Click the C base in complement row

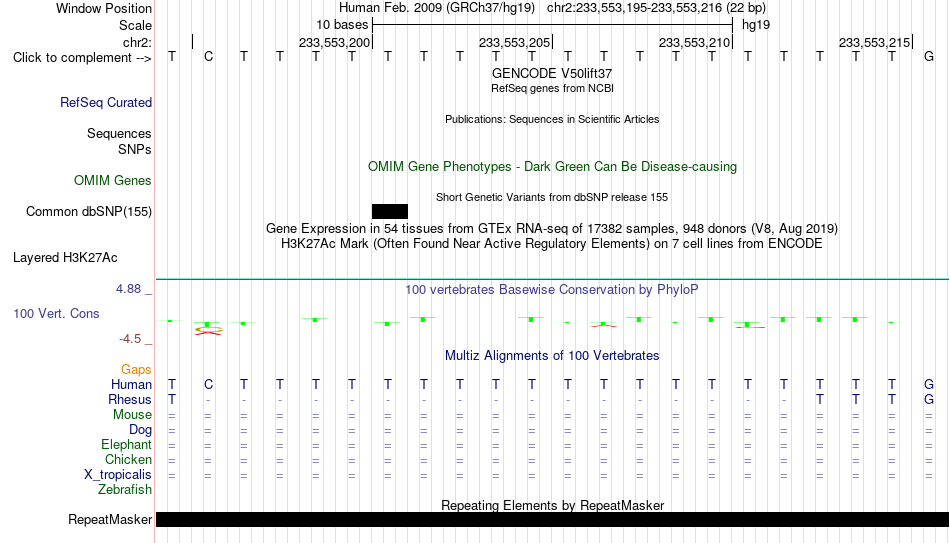(208, 57)
